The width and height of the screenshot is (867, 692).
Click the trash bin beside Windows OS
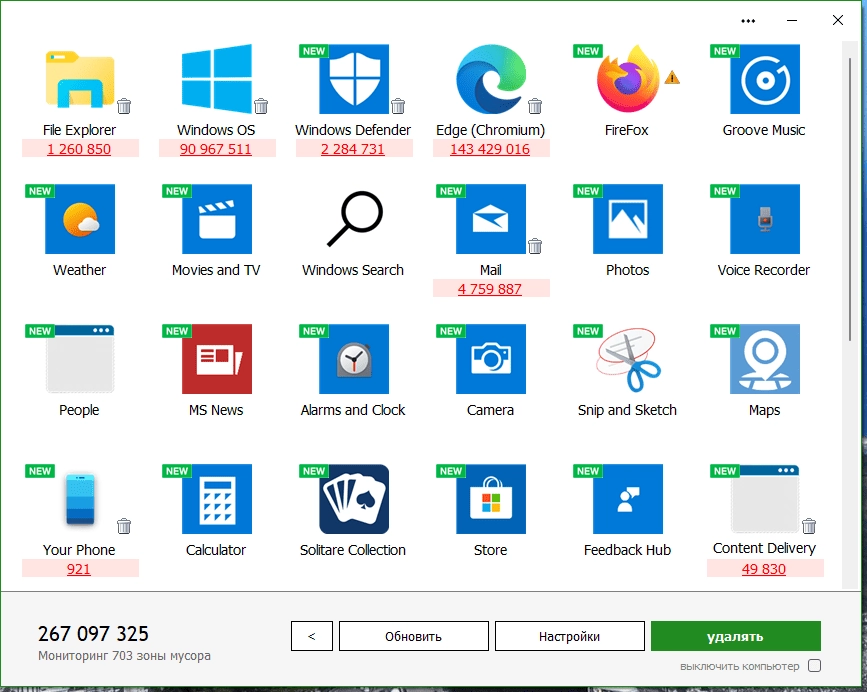click(x=261, y=106)
